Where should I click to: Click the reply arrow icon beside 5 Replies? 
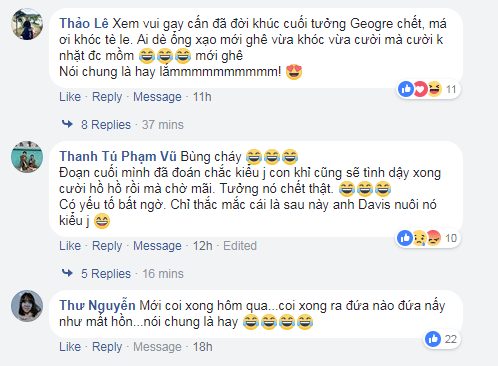67,273
